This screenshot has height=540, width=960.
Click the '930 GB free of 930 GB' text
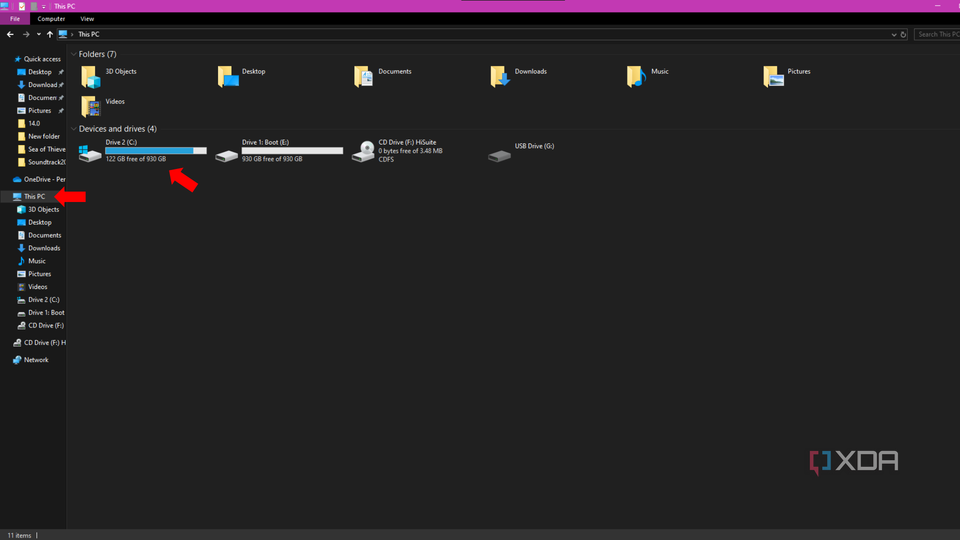click(272, 159)
